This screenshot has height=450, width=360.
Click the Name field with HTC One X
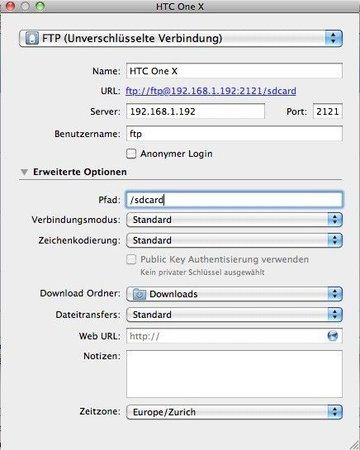pyautogui.click(x=234, y=71)
